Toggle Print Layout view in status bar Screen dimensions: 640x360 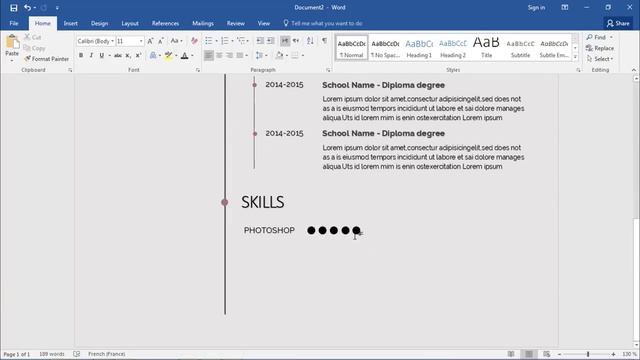(529, 354)
